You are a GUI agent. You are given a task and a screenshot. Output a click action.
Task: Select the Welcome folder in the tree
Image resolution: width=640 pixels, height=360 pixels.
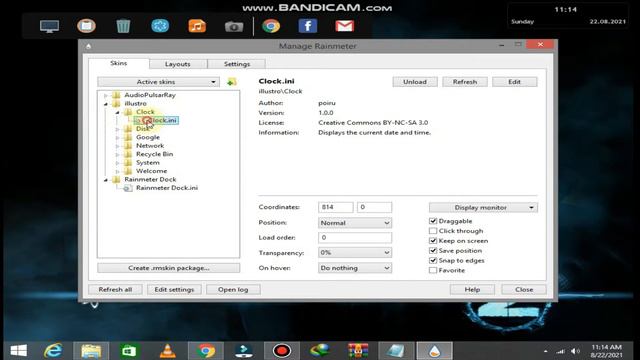(x=151, y=171)
